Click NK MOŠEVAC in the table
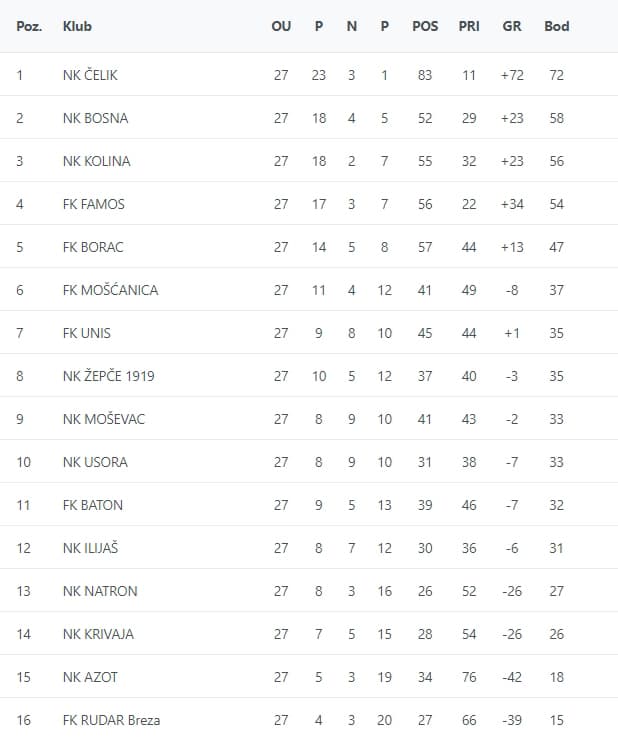The image size is (618, 739). coord(104,419)
